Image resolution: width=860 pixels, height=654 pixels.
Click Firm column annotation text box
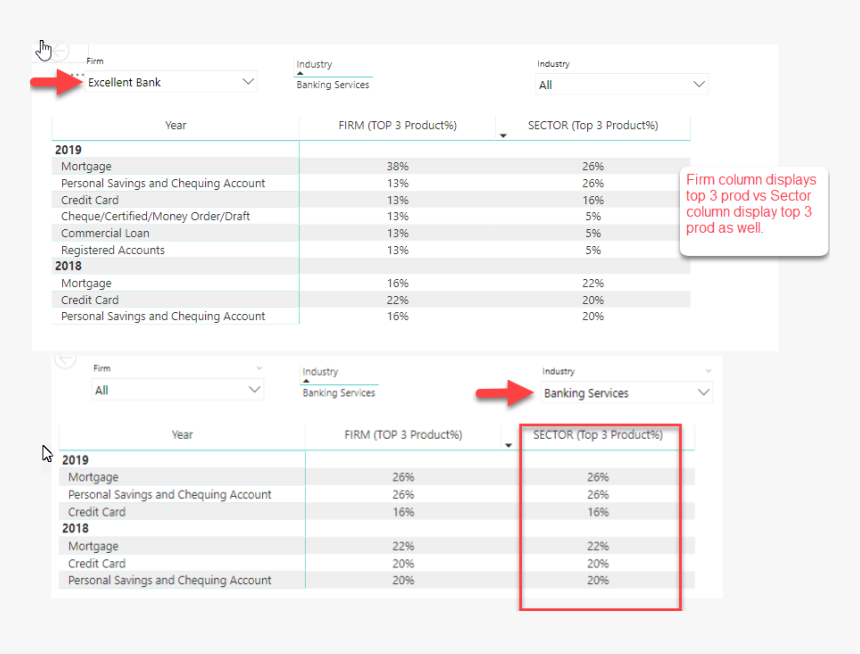point(754,211)
